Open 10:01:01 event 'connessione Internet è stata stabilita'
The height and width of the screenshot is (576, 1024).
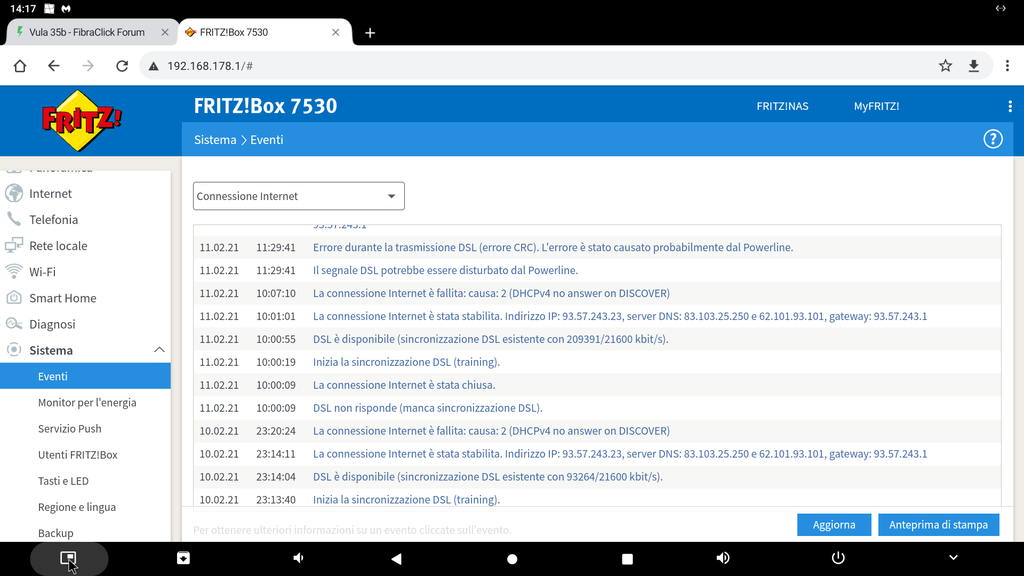coord(620,316)
